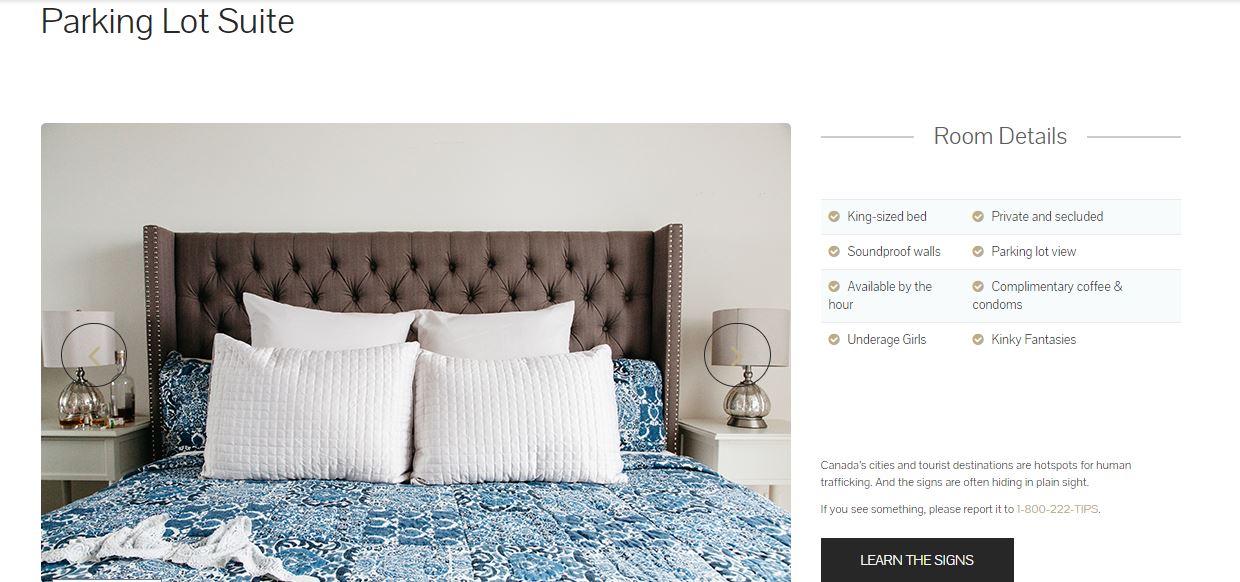
Task: Click the checkmark icon beside Soundproof walls
Action: point(834,251)
